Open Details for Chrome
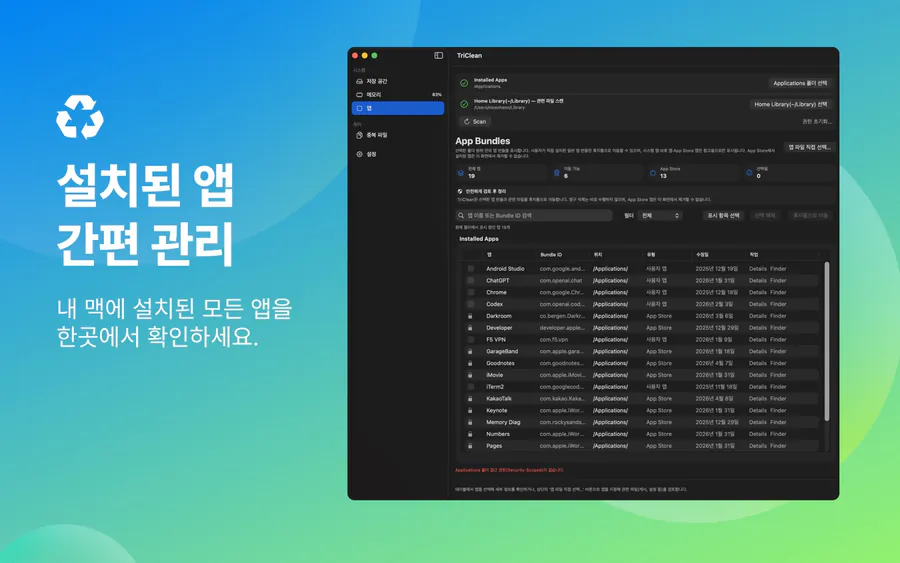 point(758,292)
